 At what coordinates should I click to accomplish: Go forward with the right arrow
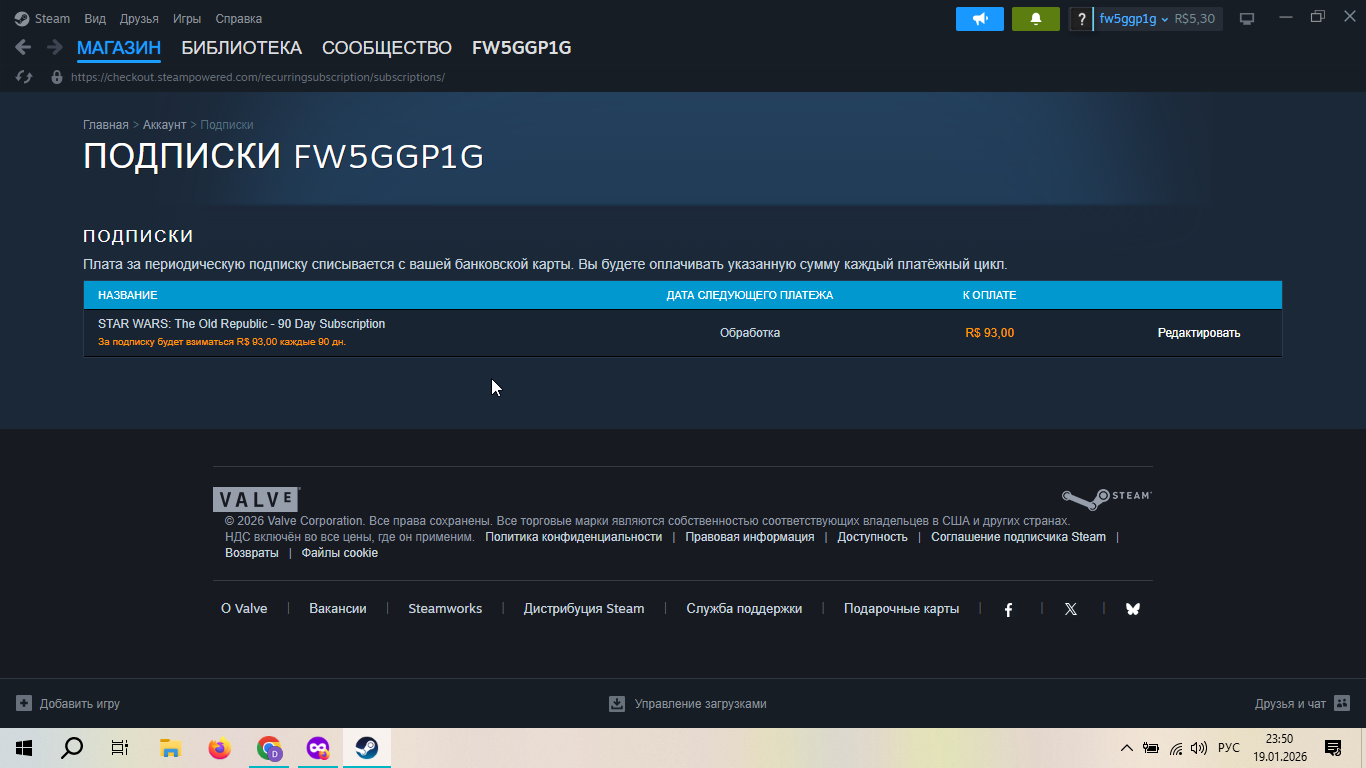pos(55,47)
